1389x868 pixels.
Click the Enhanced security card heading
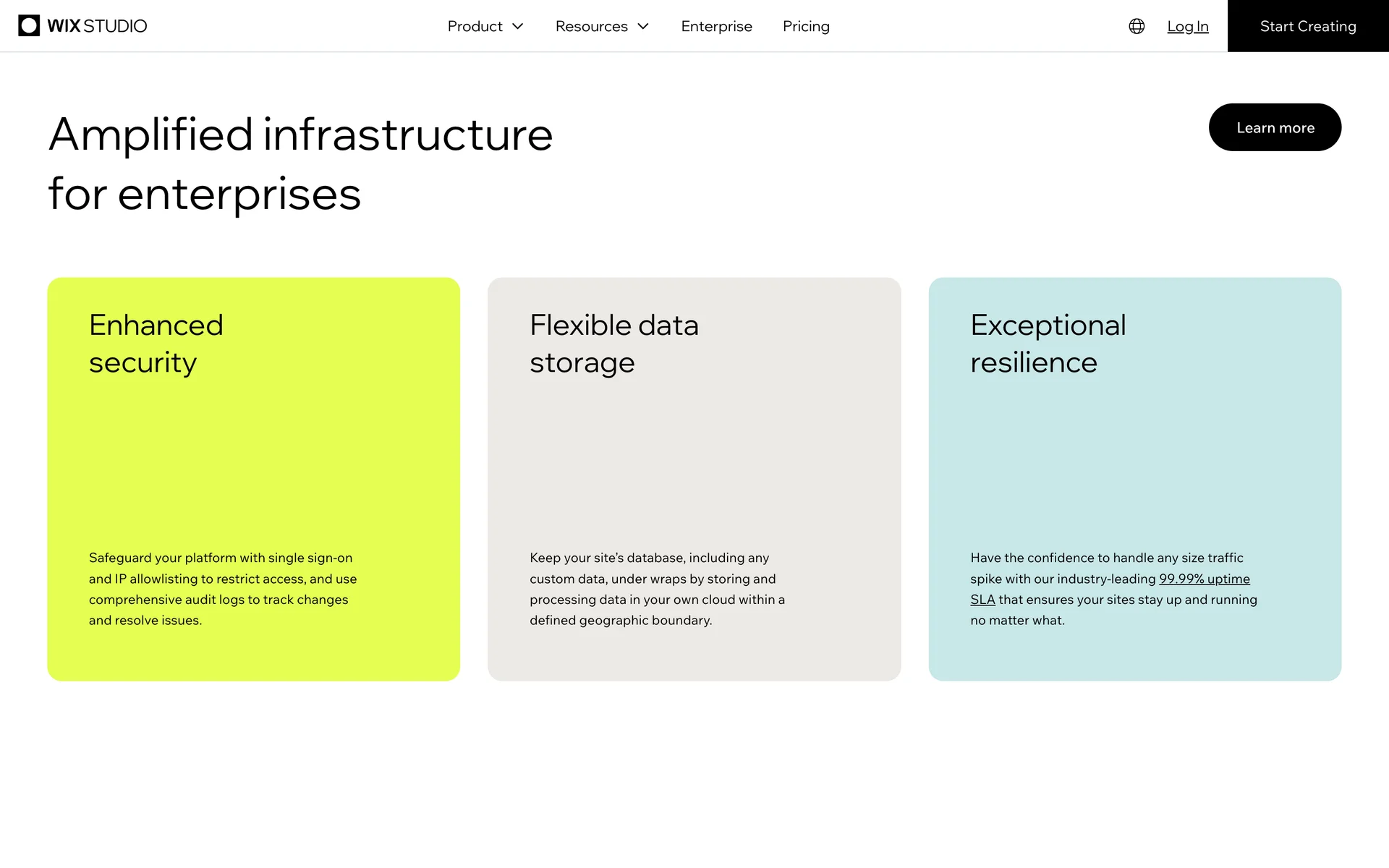click(156, 344)
